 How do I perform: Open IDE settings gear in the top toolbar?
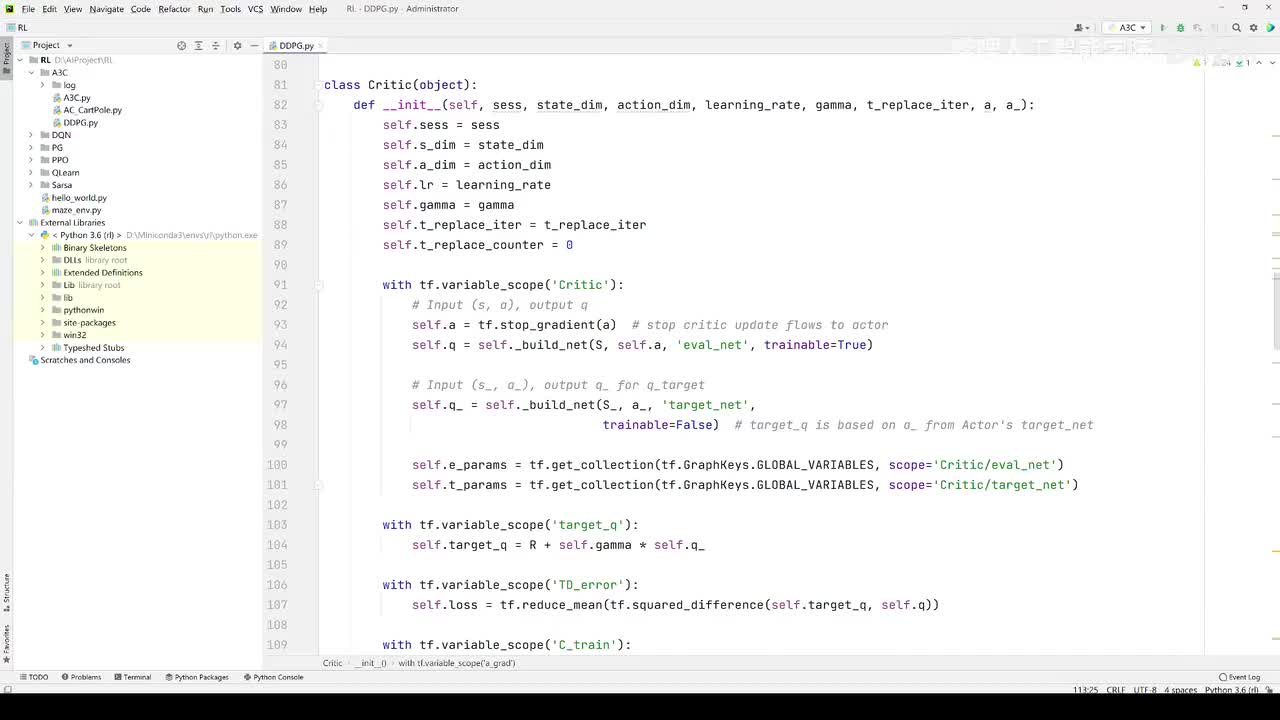(x=1252, y=28)
